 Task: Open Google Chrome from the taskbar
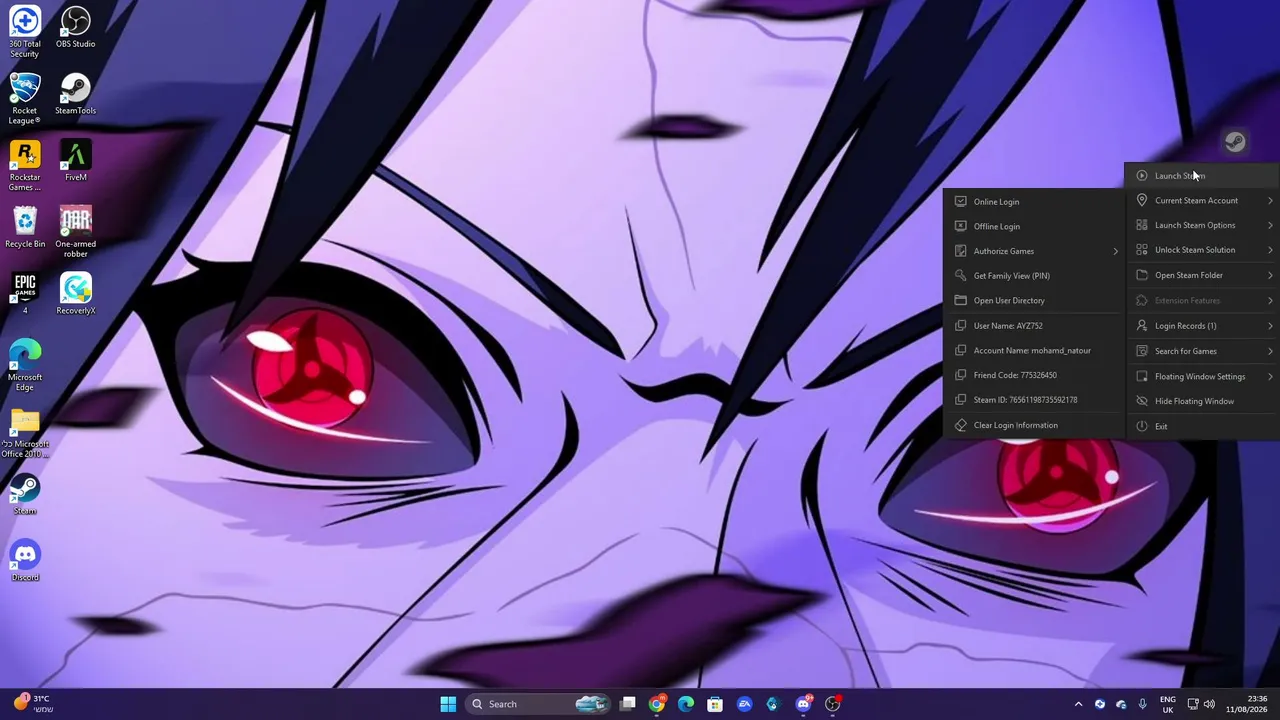[657, 704]
